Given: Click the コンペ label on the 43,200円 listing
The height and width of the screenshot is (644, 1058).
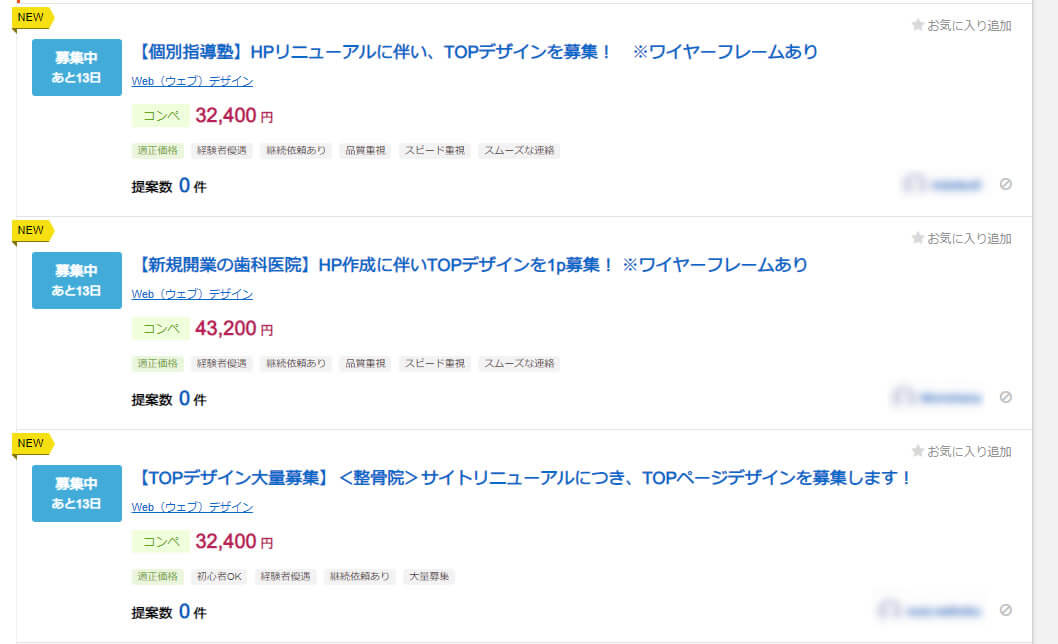Looking at the screenshot, I should click(161, 328).
